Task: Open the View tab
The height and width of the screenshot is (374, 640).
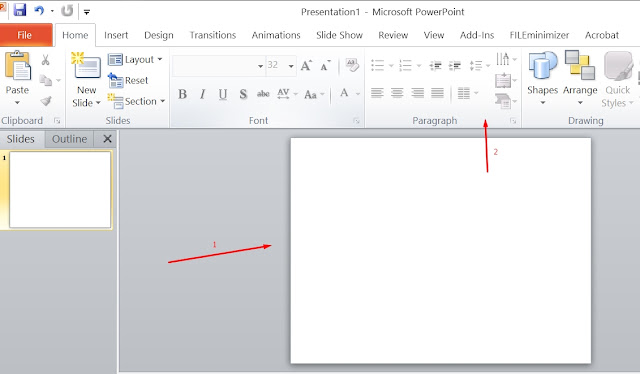Action: (433, 35)
